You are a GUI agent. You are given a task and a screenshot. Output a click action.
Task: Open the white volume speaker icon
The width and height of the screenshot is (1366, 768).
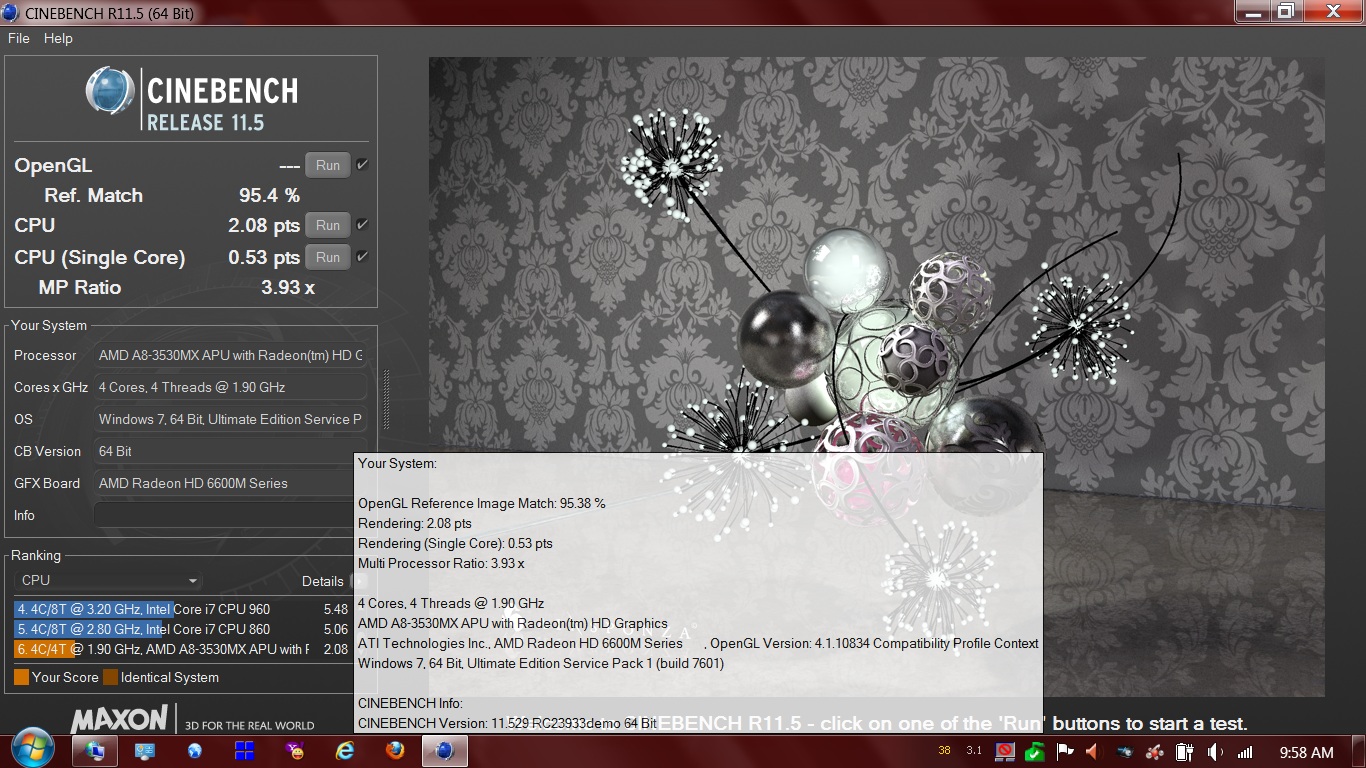tap(1215, 751)
